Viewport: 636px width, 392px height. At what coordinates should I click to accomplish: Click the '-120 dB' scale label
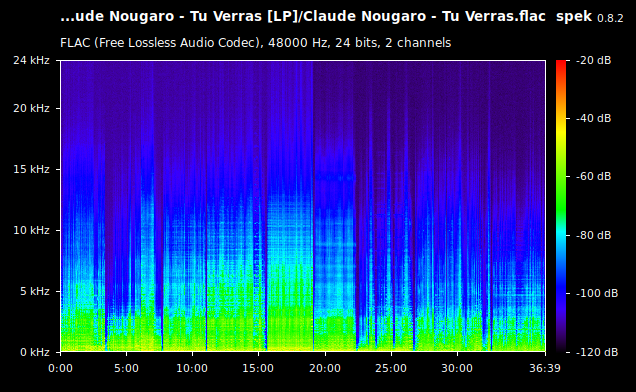pyautogui.click(x=597, y=352)
